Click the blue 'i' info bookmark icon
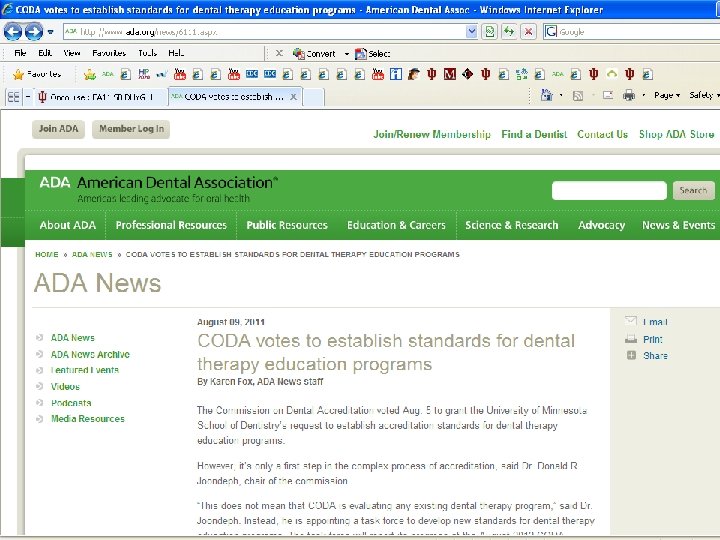This screenshot has height=540, width=720. pos(396,74)
